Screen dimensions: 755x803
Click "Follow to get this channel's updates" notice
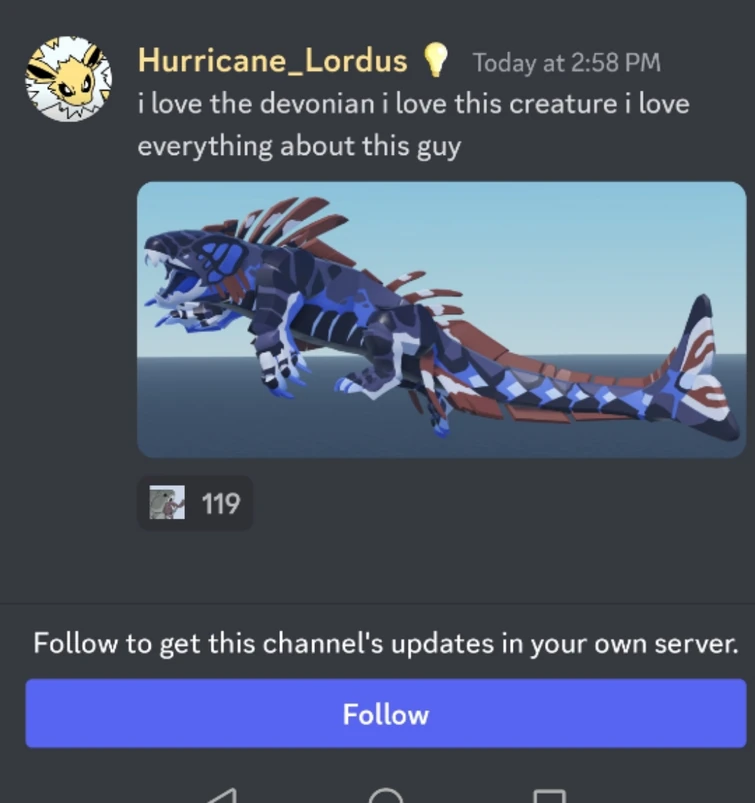point(386,643)
